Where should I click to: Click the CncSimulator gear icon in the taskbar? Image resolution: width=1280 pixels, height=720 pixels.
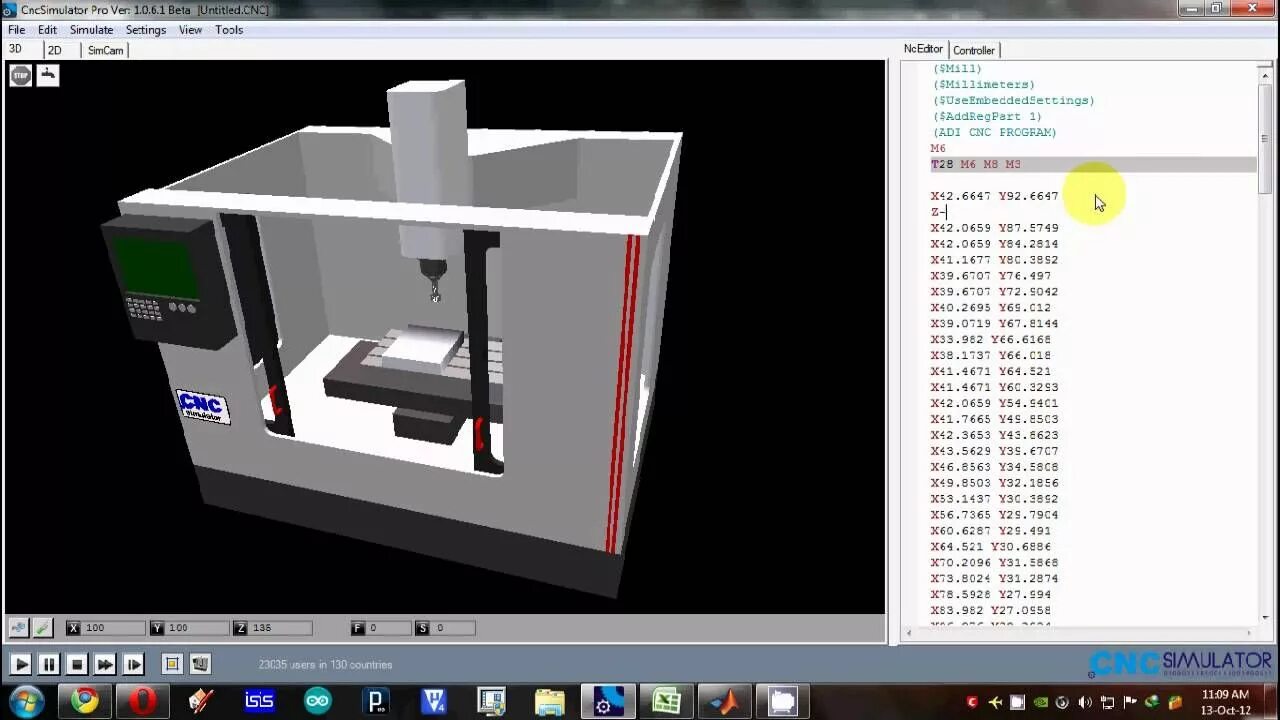[x=608, y=701]
